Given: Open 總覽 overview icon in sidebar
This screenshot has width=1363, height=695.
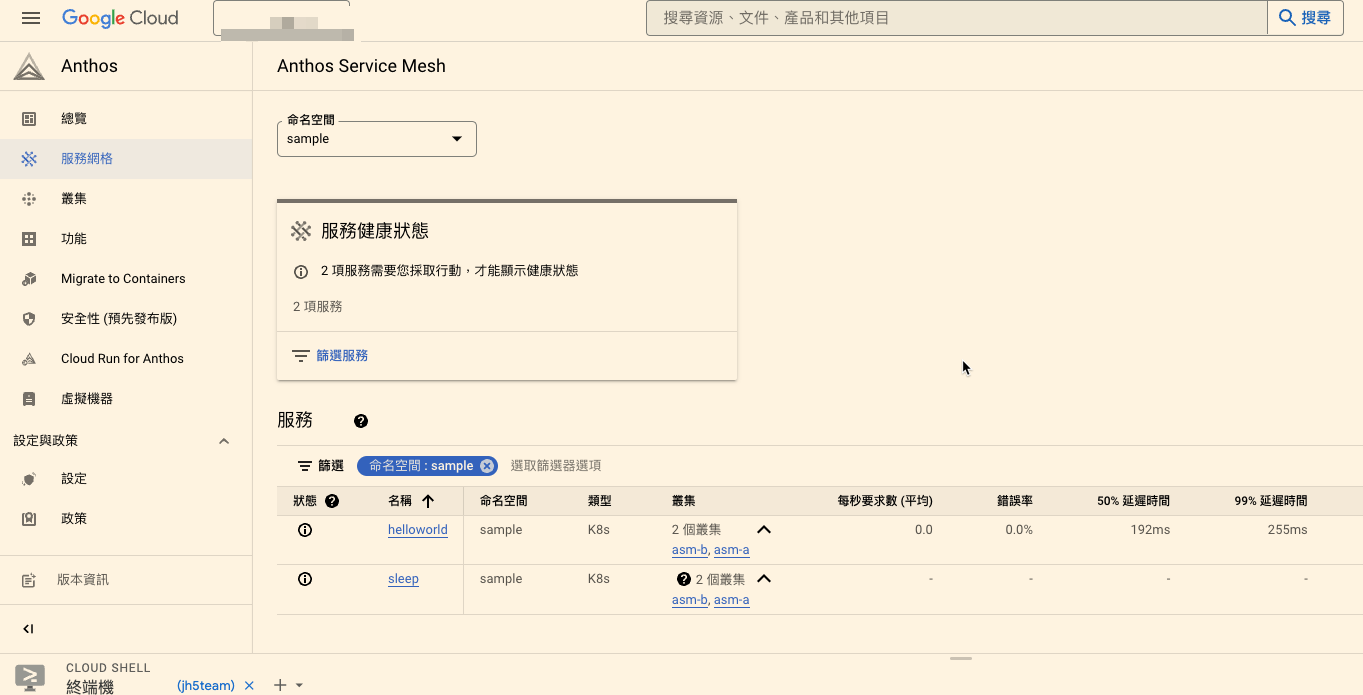Looking at the screenshot, I should [29, 119].
